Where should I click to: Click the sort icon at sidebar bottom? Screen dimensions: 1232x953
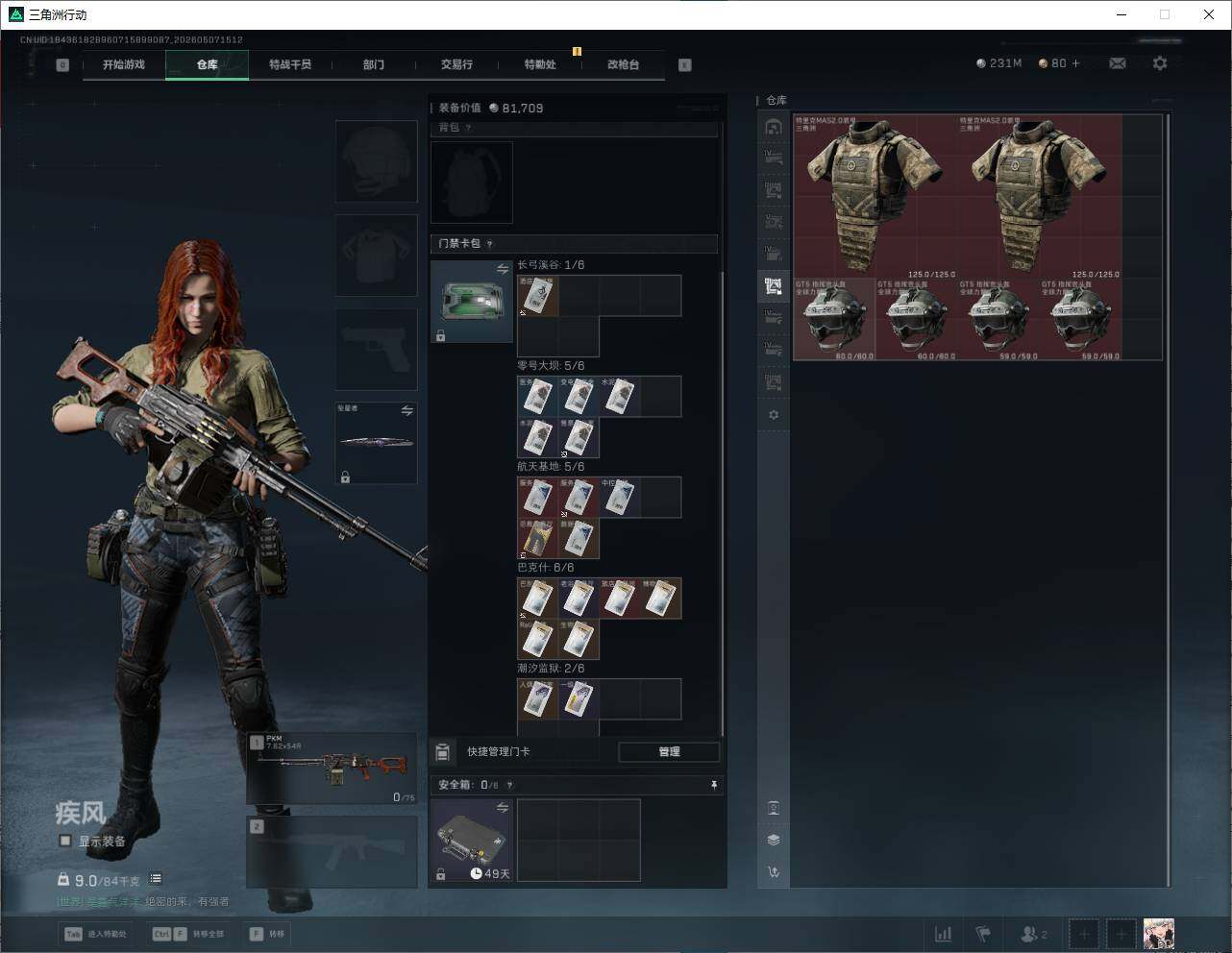774,872
